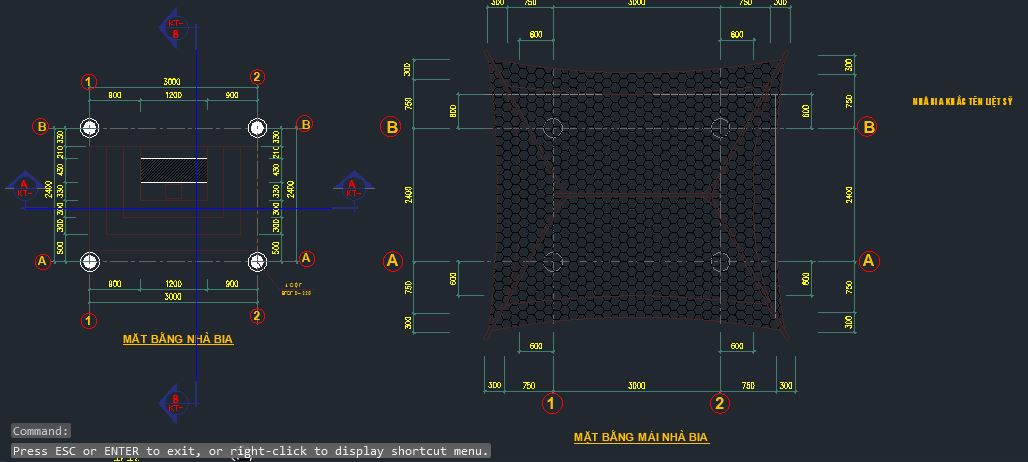Select the title MẶT BẰNG MÁI NHÀ BIA
1028x462 pixels.
pos(641,437)
